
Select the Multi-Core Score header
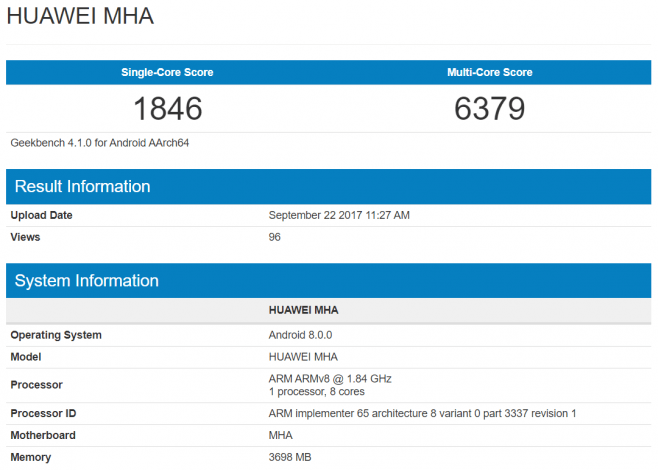pos(489,72)
